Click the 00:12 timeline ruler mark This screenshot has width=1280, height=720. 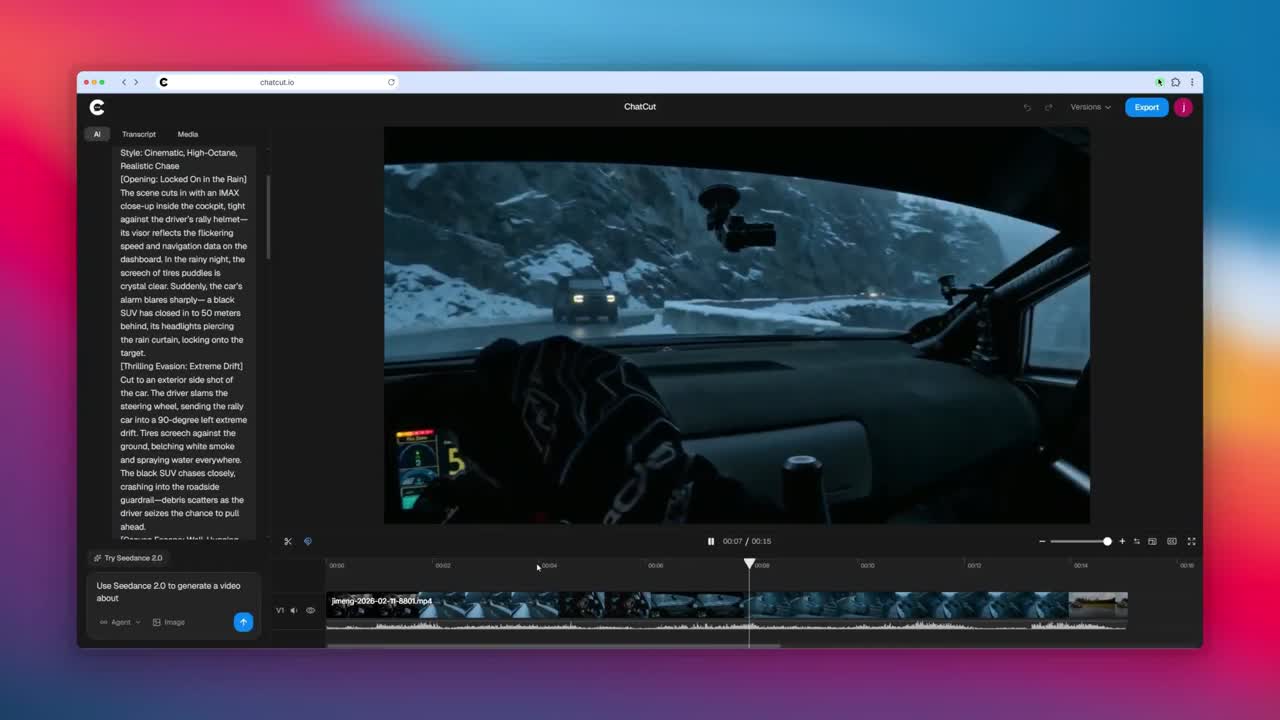(974, 565)
